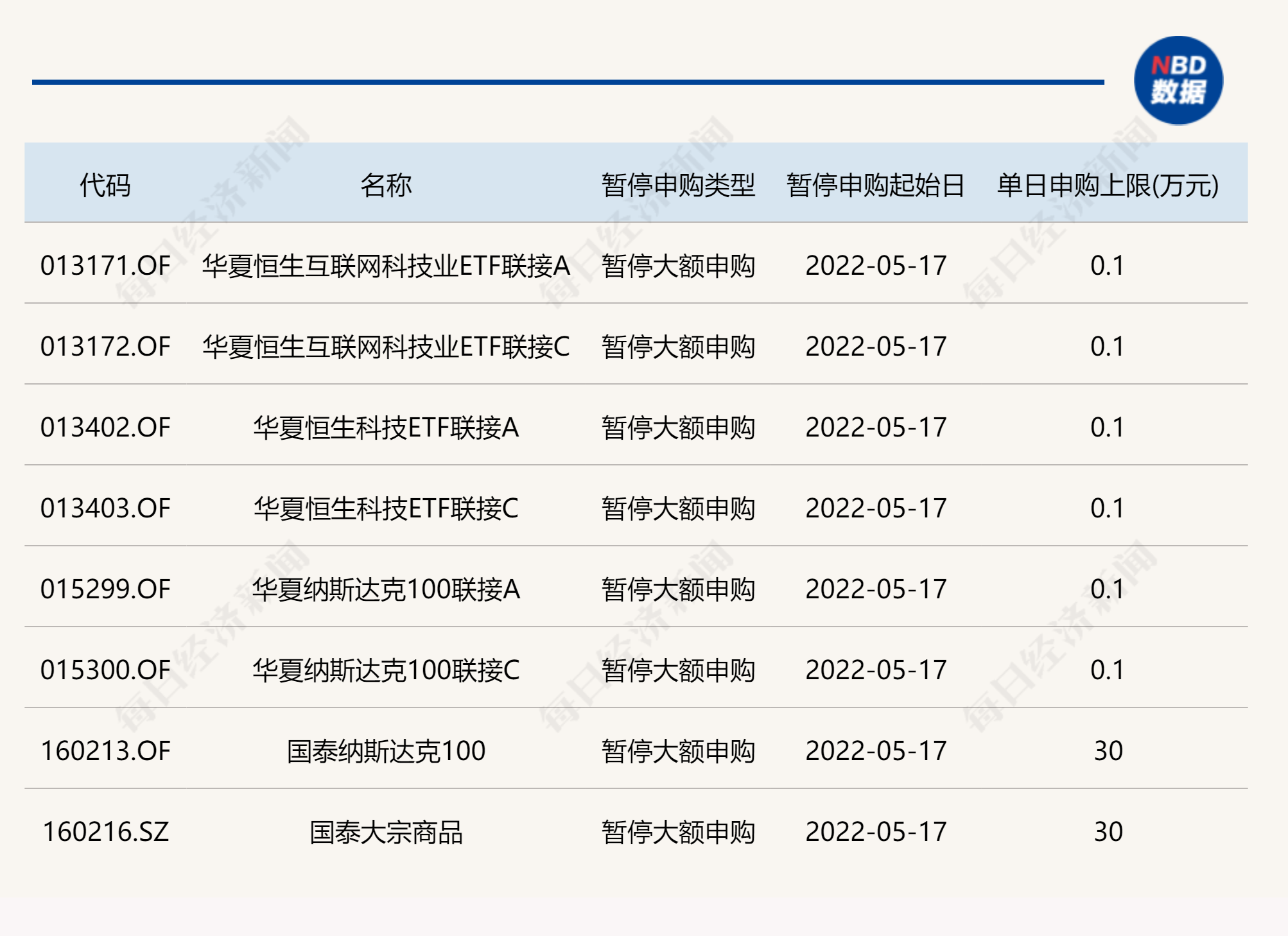Click limit 0.1 in row 015300.OF

point(1108,670)
